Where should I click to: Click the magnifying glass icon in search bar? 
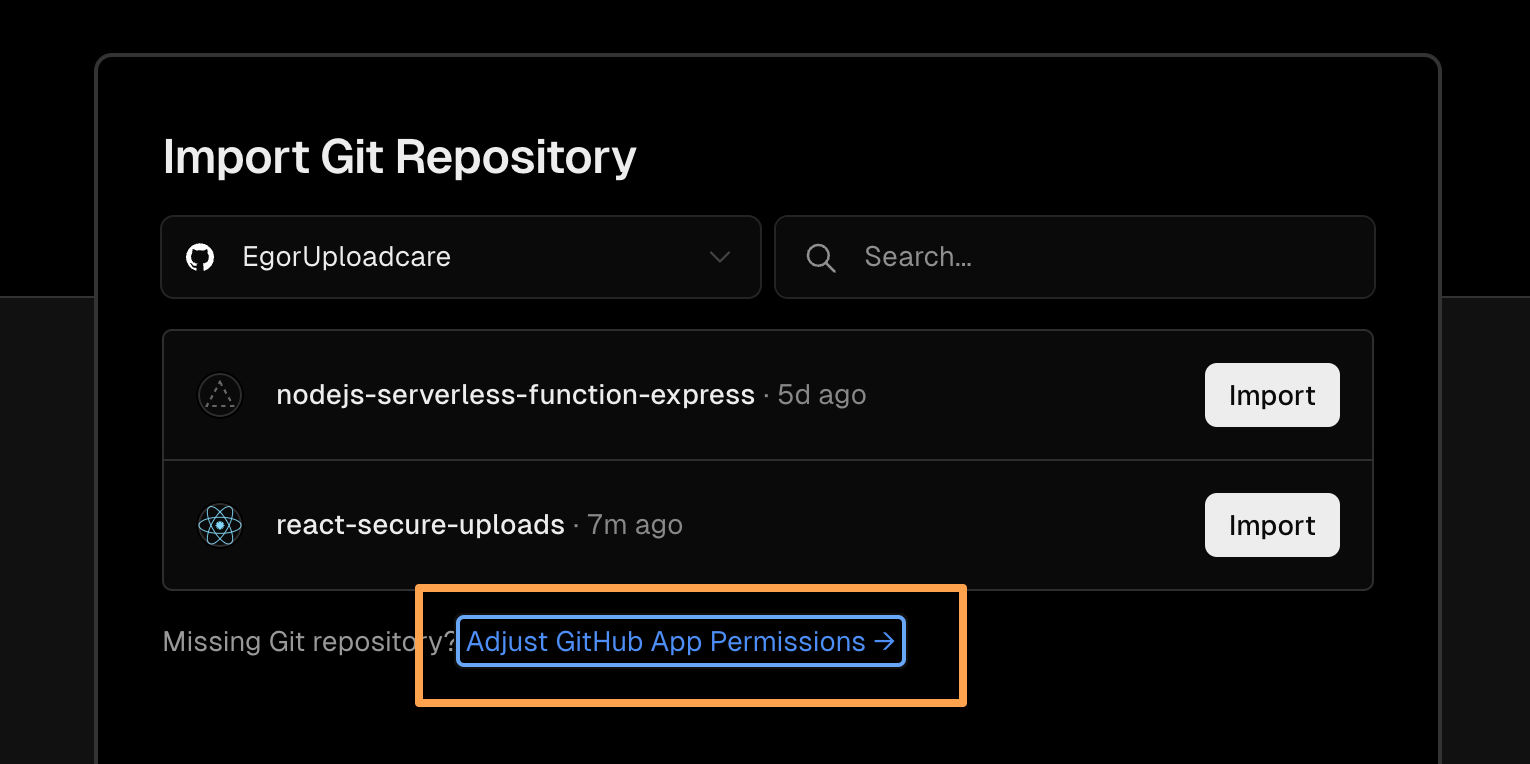[x=821, y=257]
